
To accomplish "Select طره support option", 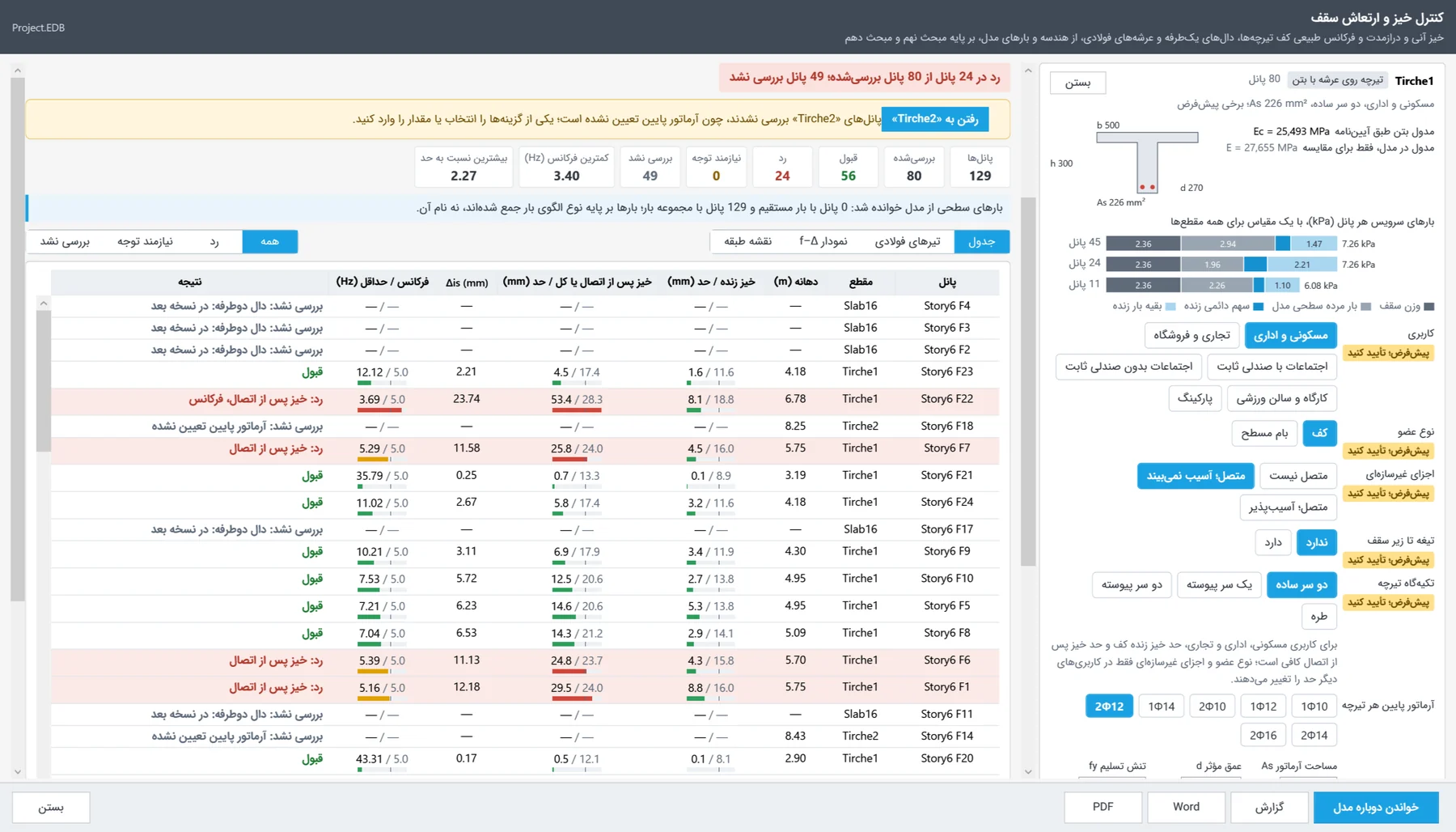I will click(x=1319, y=616).
